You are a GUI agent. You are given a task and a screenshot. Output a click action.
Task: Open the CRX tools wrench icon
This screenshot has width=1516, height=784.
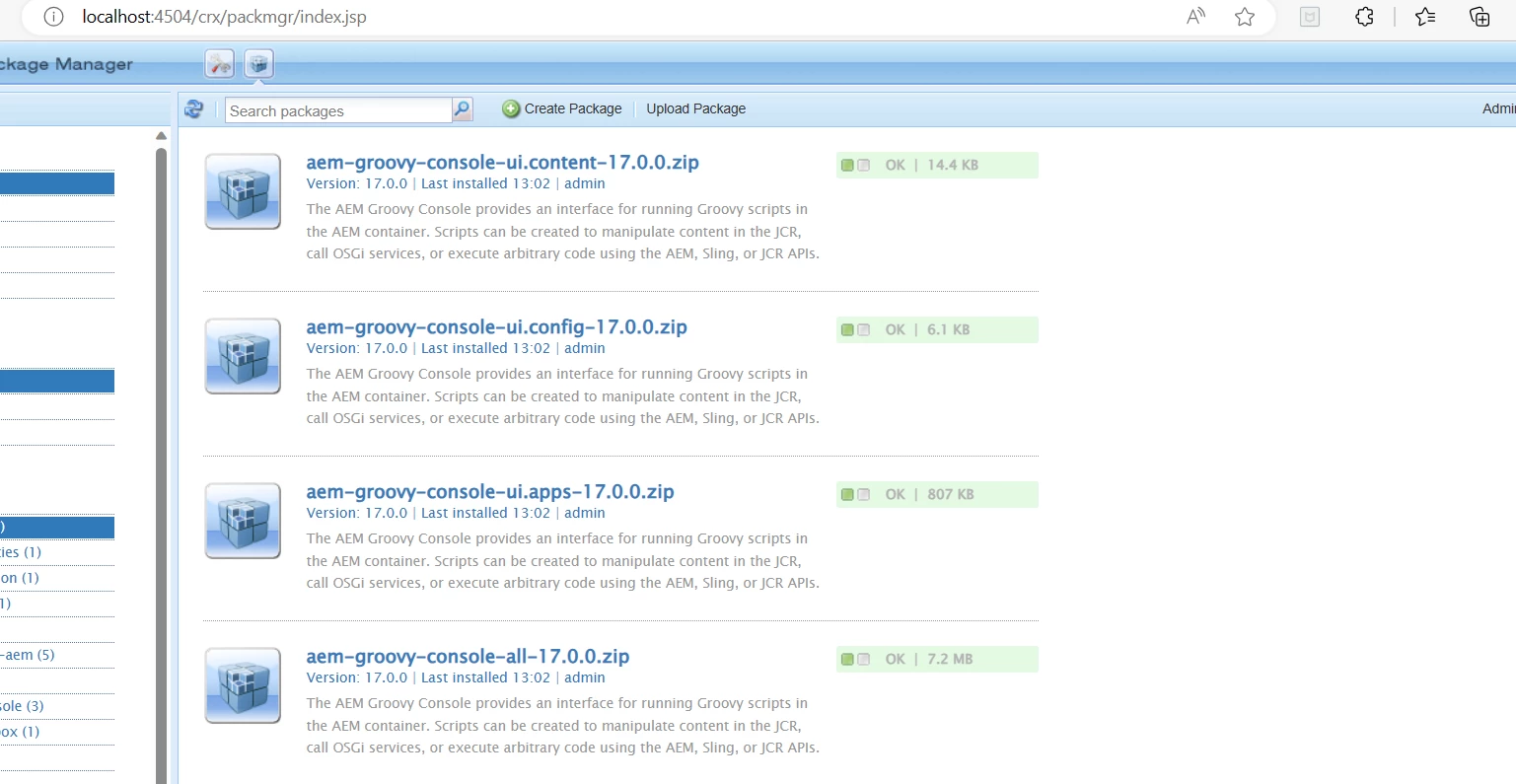click(x=220, y=64)
